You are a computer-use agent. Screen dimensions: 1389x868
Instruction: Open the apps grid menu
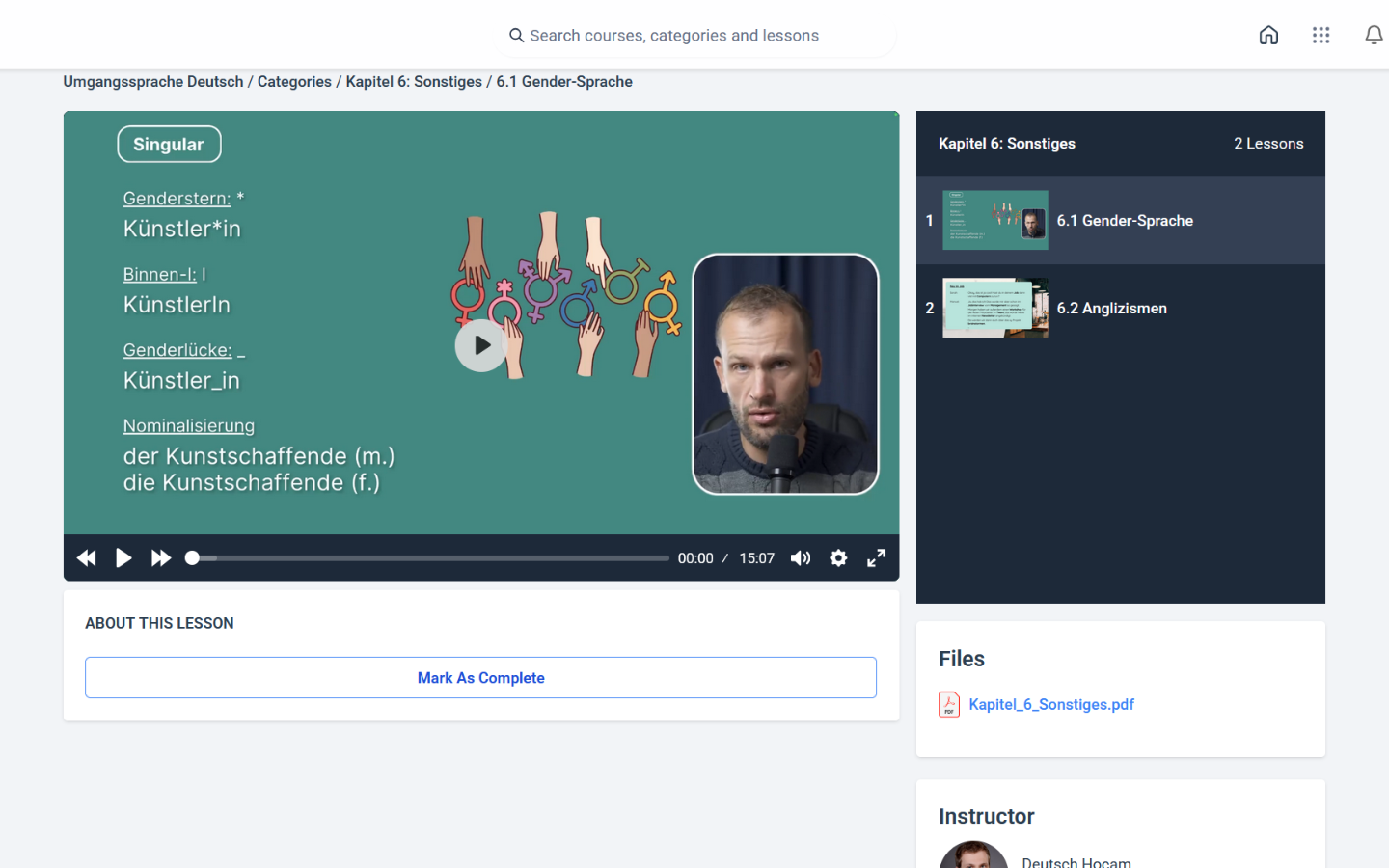(x=1321, y=36)
